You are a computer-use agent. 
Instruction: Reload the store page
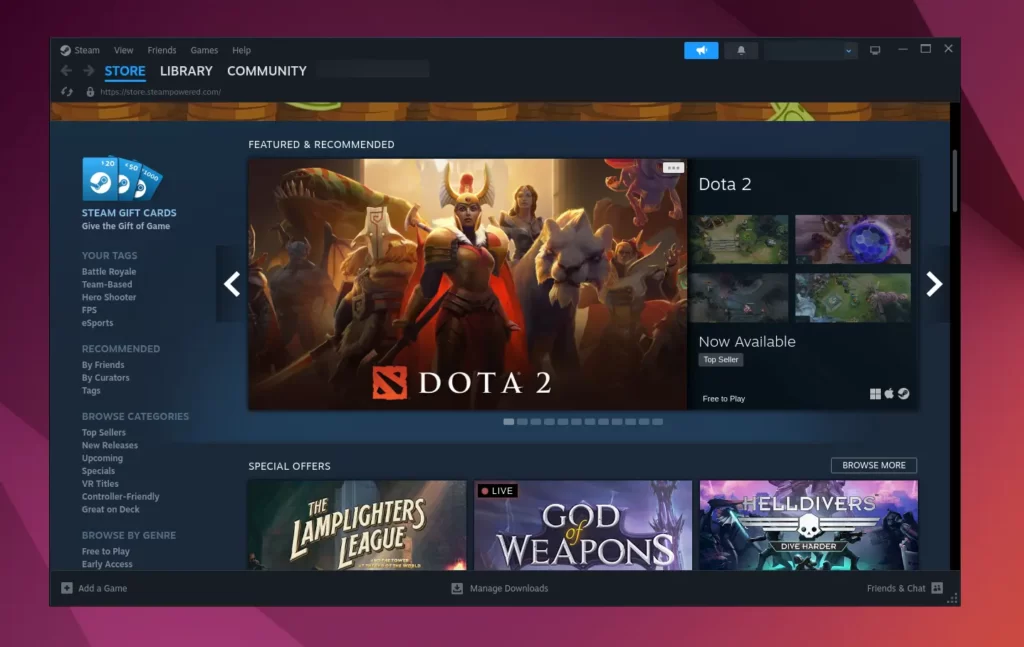tap(67, 92)
